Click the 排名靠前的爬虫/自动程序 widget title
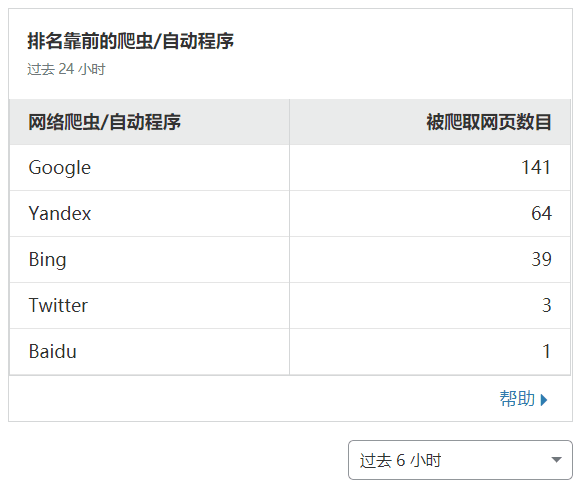Viewport: 581px width, 482px height. [130, 41]
